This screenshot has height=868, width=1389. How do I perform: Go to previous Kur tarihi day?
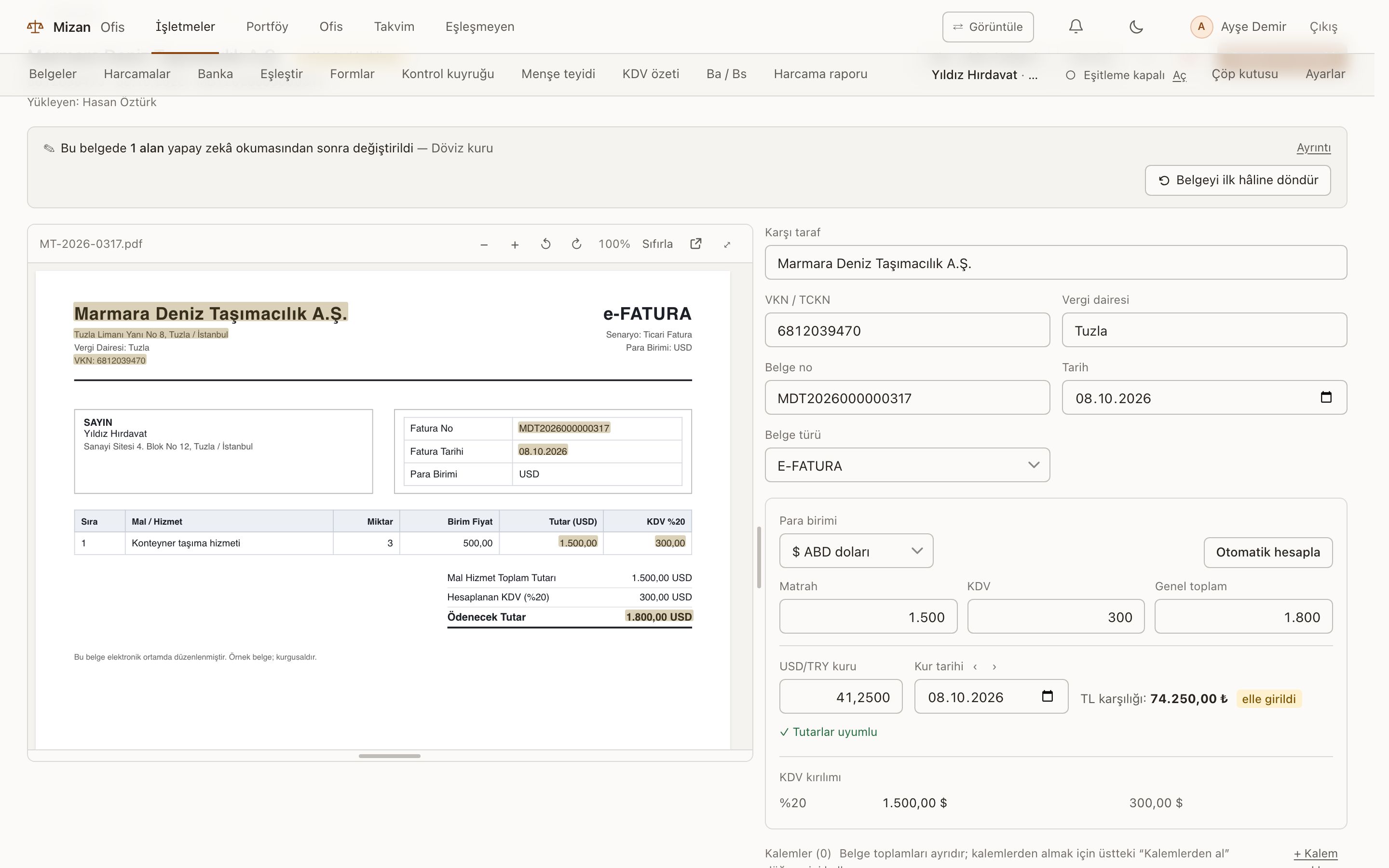coord(975,666)
